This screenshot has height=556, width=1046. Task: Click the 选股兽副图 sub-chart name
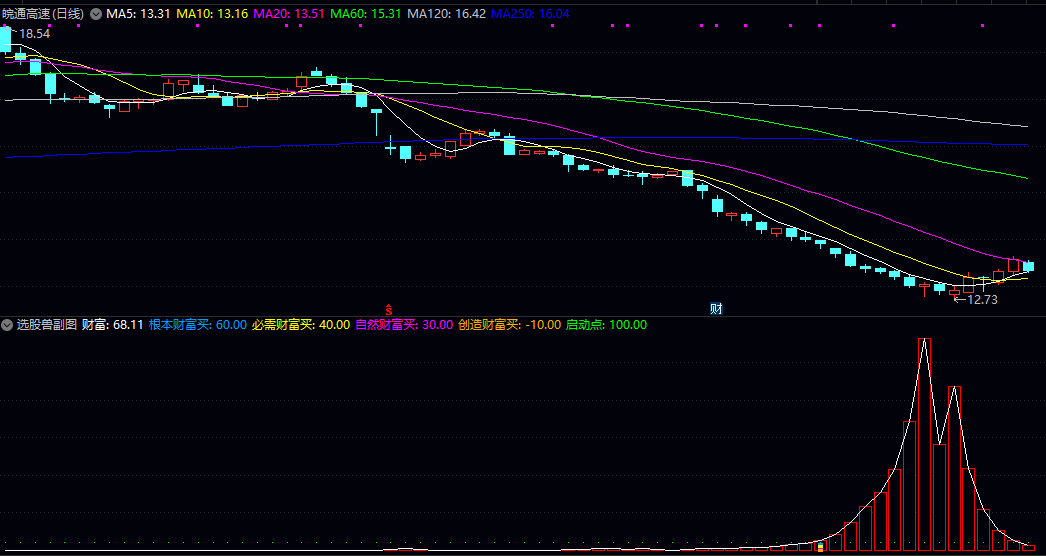point(46,325)
